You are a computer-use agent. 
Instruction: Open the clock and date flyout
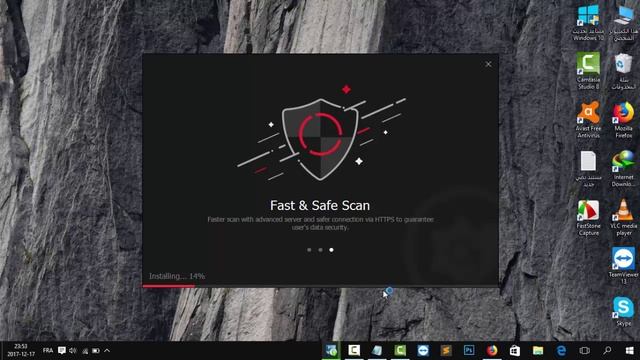coord(21,350)
